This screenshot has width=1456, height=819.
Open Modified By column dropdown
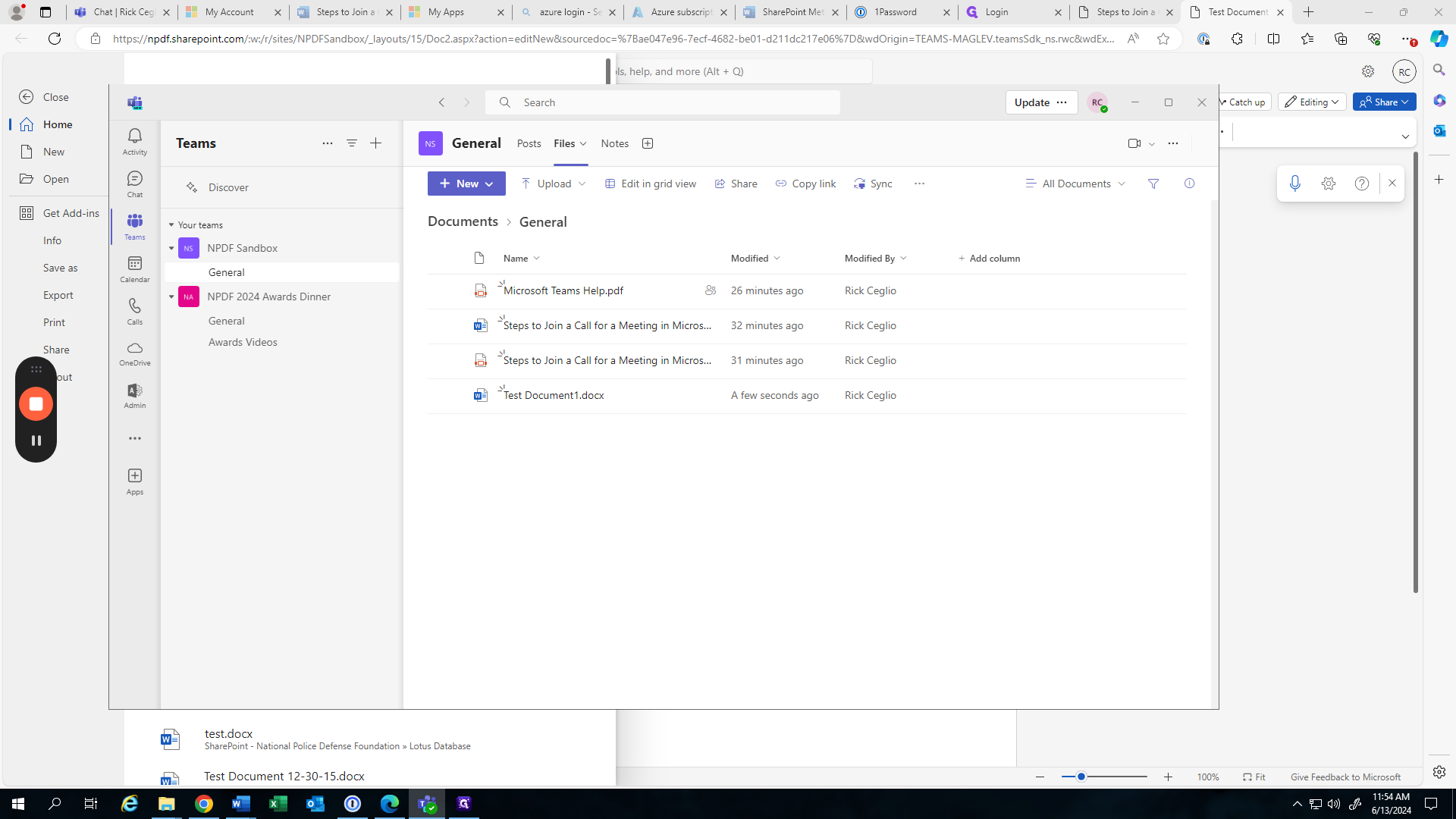pyautogui.click(x=876, y=259)
